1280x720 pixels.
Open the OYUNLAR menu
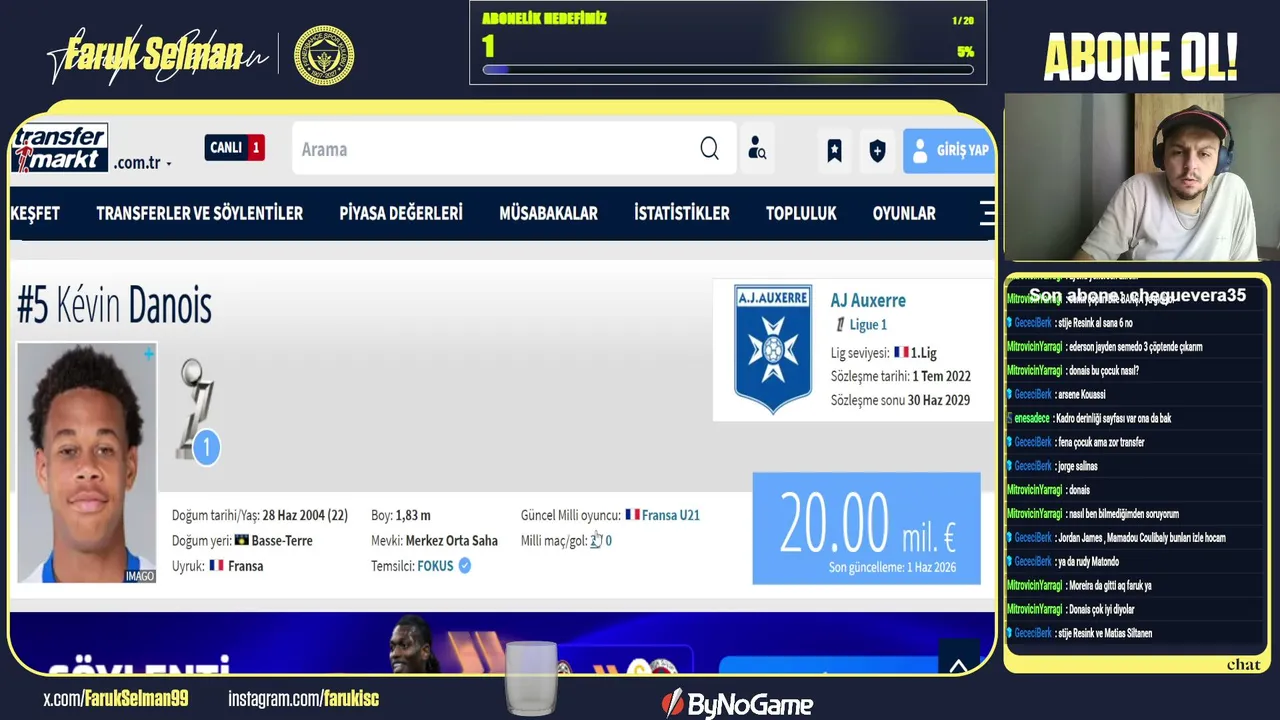tap(904, 213)
